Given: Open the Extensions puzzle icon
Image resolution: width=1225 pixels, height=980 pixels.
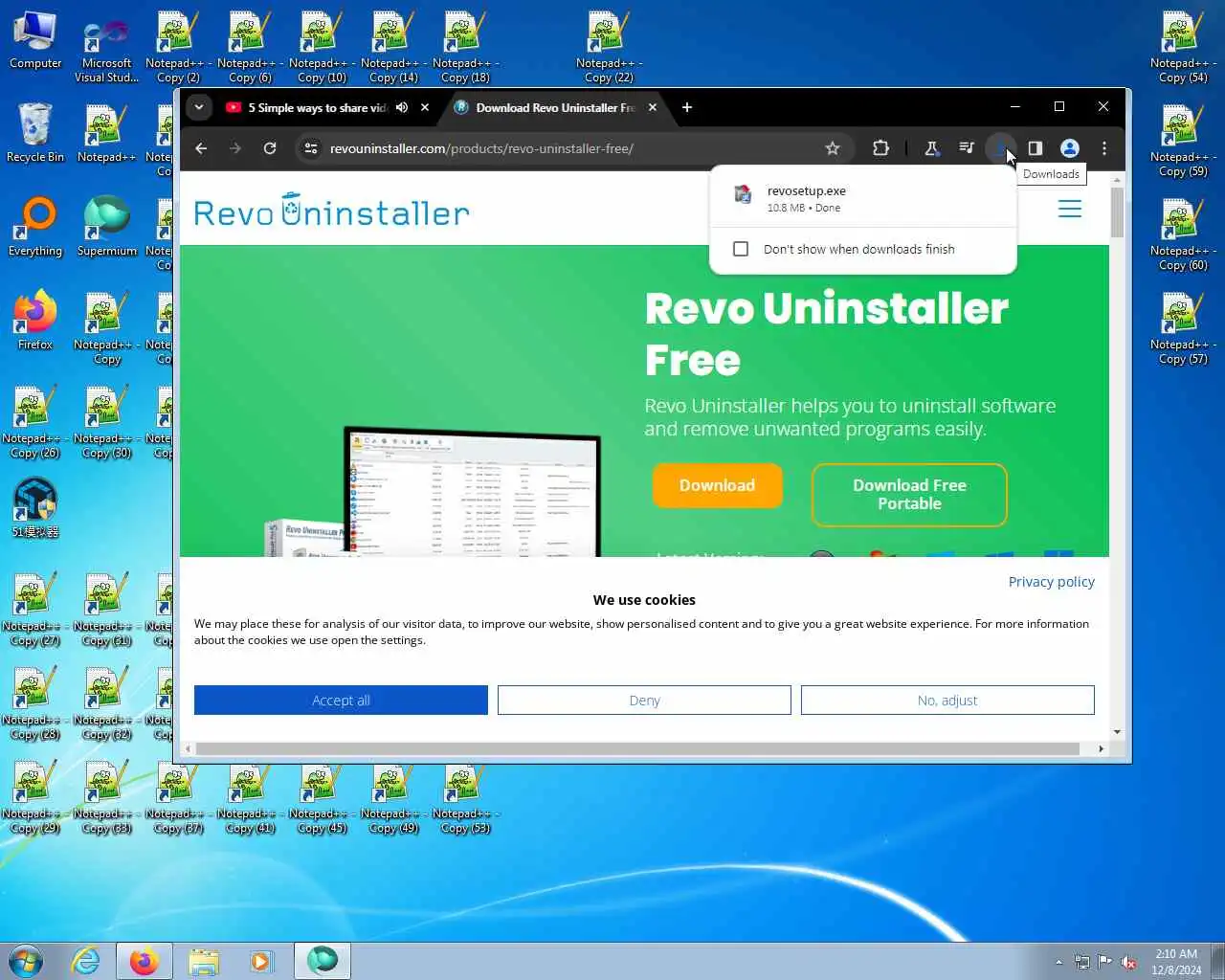Looking at the screenshot, I should (880, 148).
